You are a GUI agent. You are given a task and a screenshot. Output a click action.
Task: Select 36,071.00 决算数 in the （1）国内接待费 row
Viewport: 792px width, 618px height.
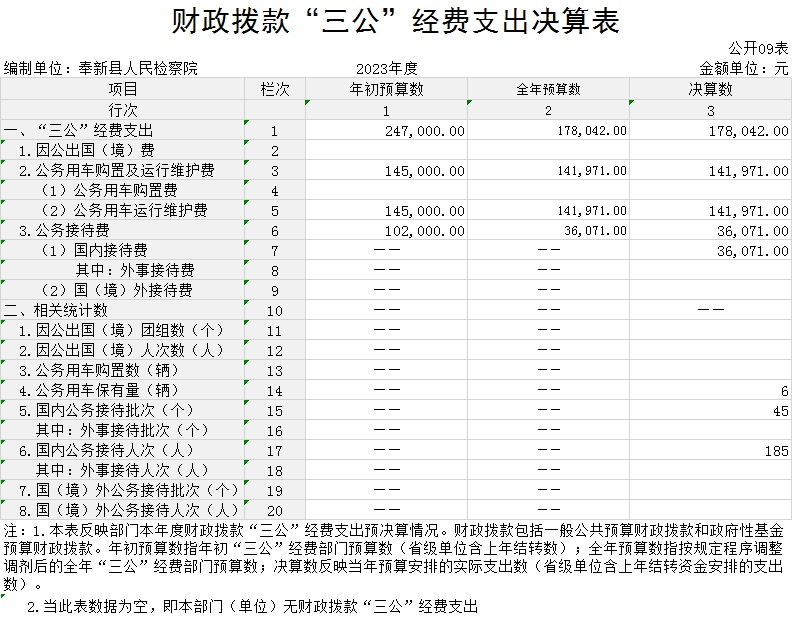[753, 251]
